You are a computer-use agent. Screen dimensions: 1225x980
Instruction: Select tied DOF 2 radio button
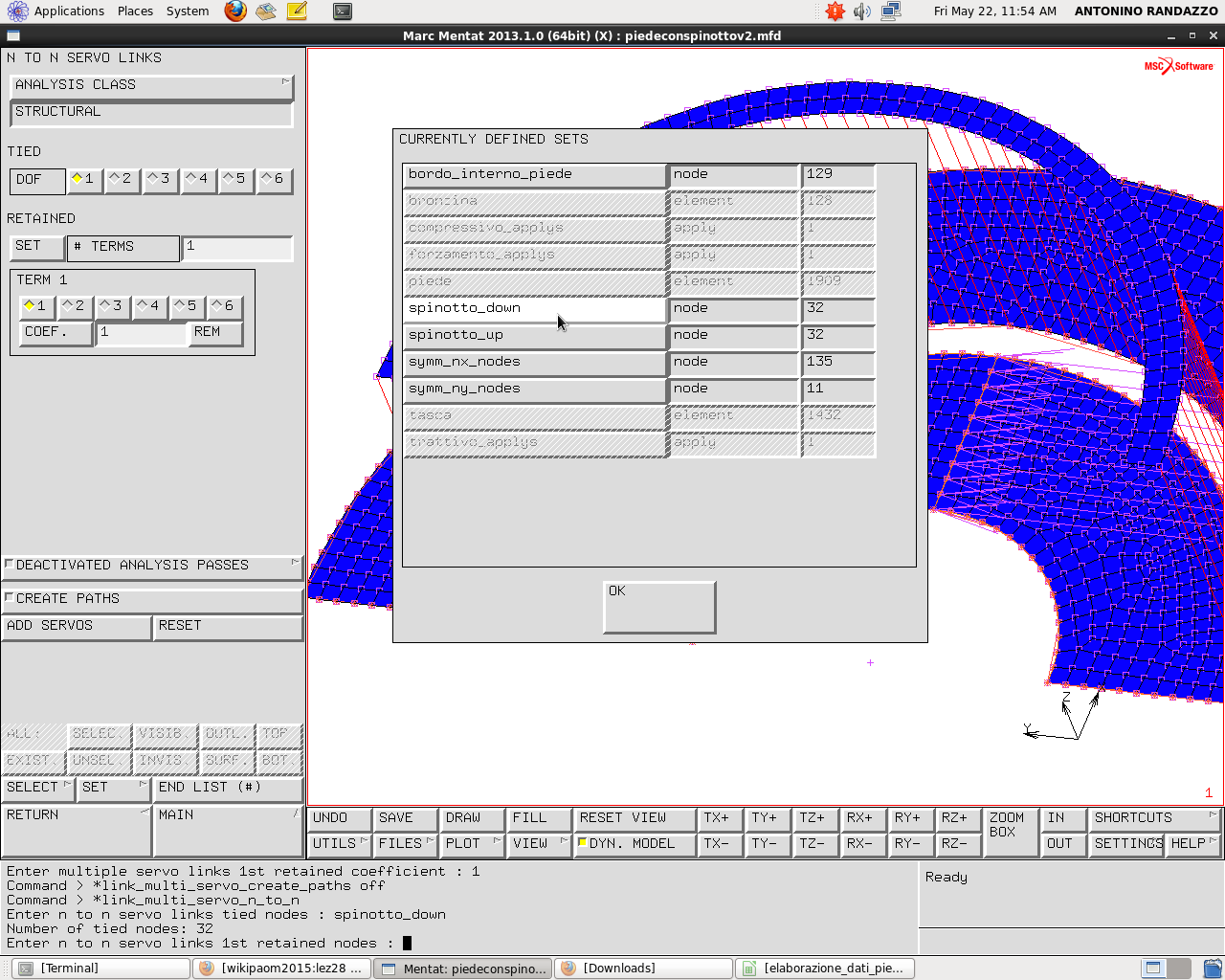click(x=122, y=179)
